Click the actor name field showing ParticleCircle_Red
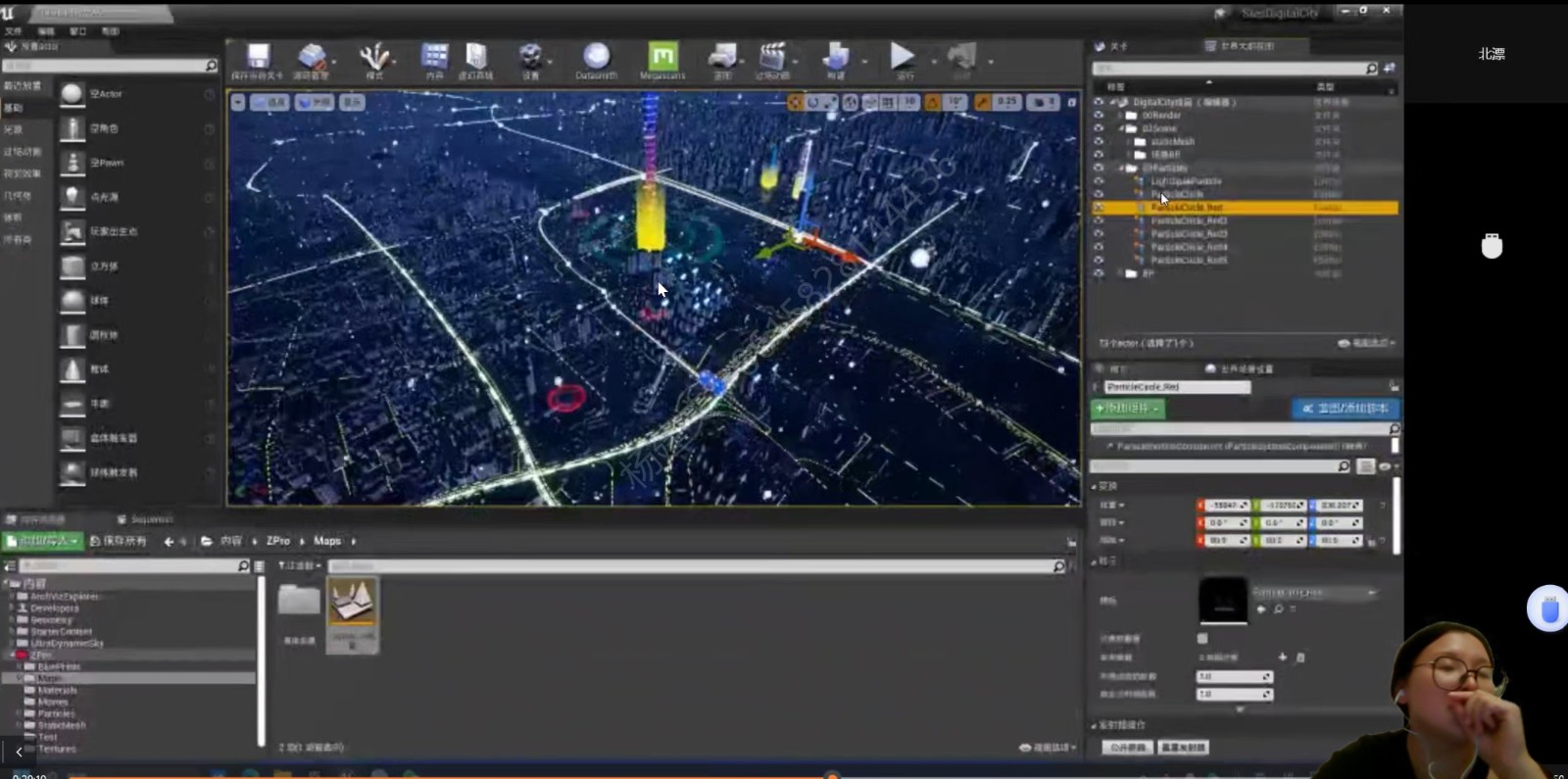The height and width of the screenshot is (779, 1568). click(x=1177, y=387)
